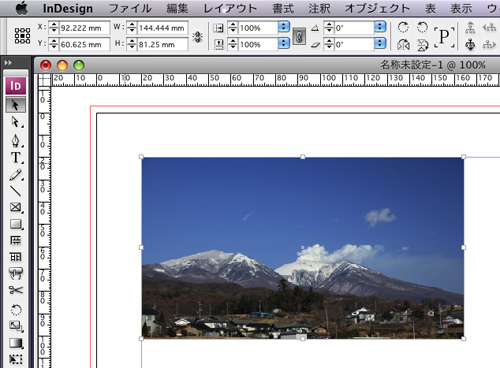Click the bottom-left handle of image frame

141,339
